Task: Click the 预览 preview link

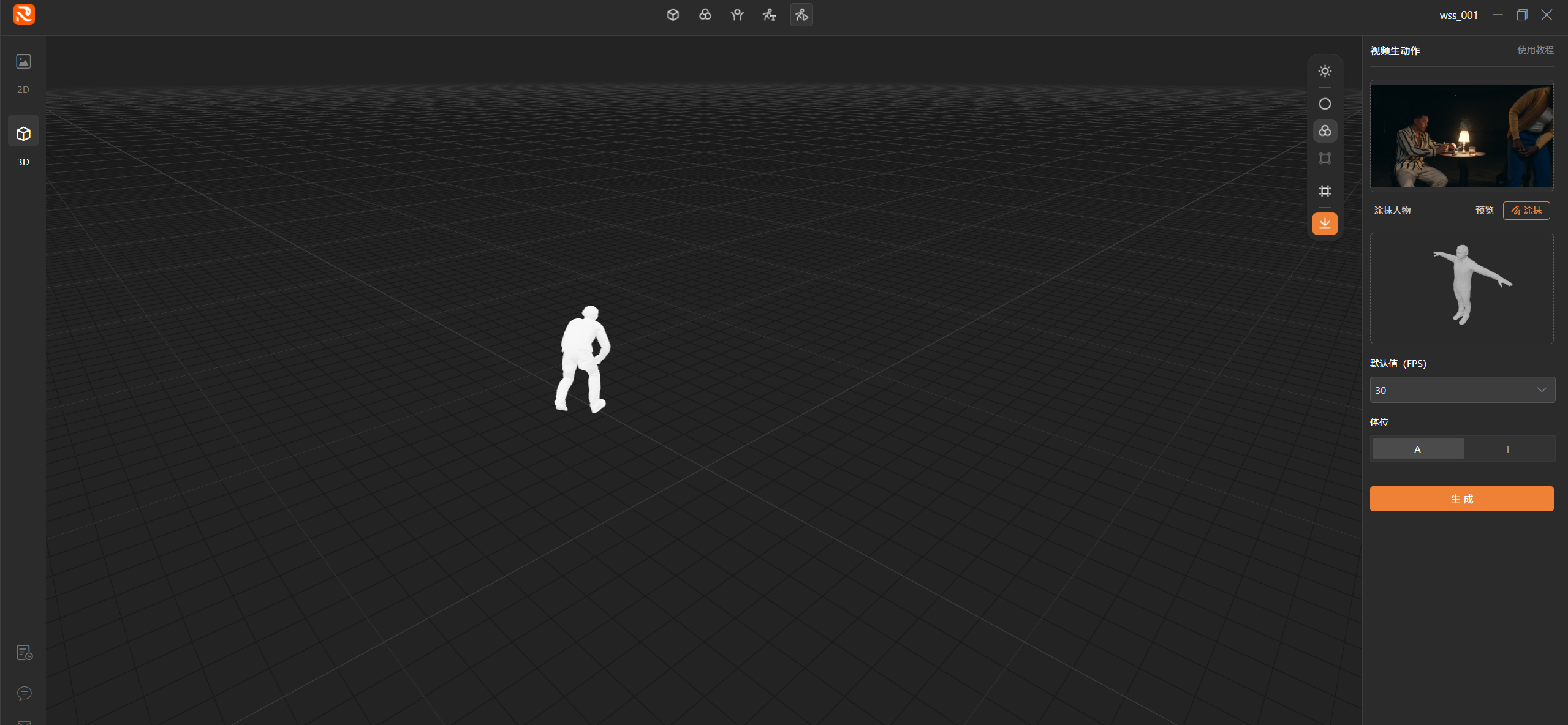Action: coord(1484,211)
